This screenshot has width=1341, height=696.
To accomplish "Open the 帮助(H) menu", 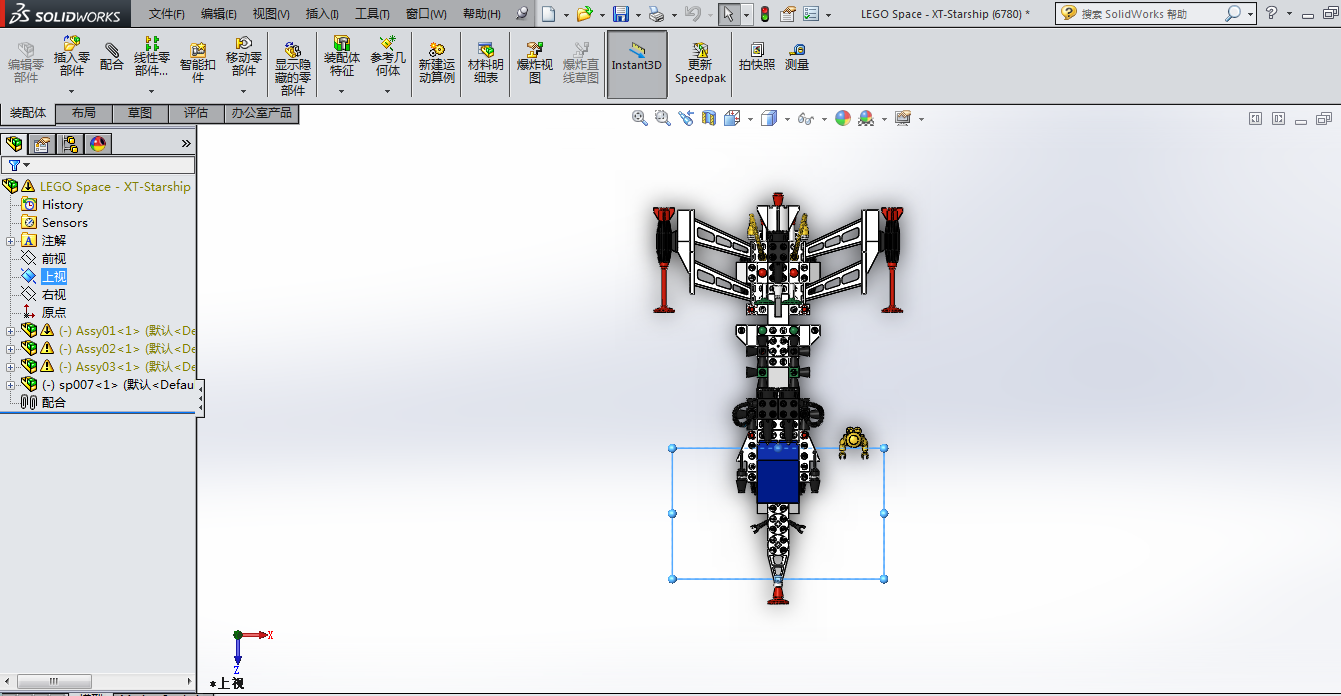I will (x=482, y=14).
